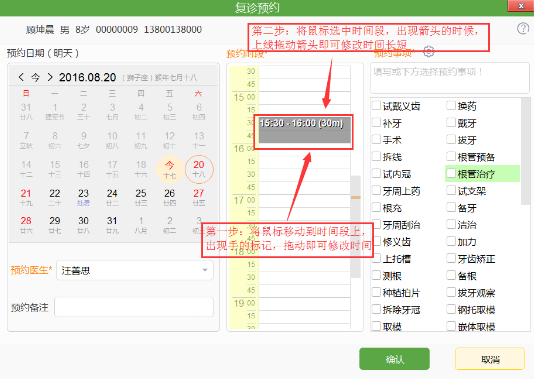Select date 24 in calendar

coord(112,197)
